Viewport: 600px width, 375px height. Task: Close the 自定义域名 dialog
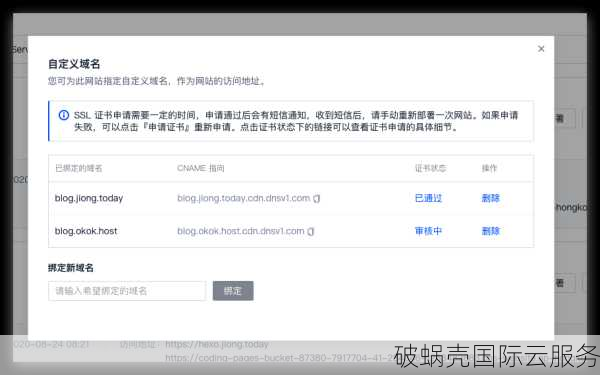tap(541, 49)
